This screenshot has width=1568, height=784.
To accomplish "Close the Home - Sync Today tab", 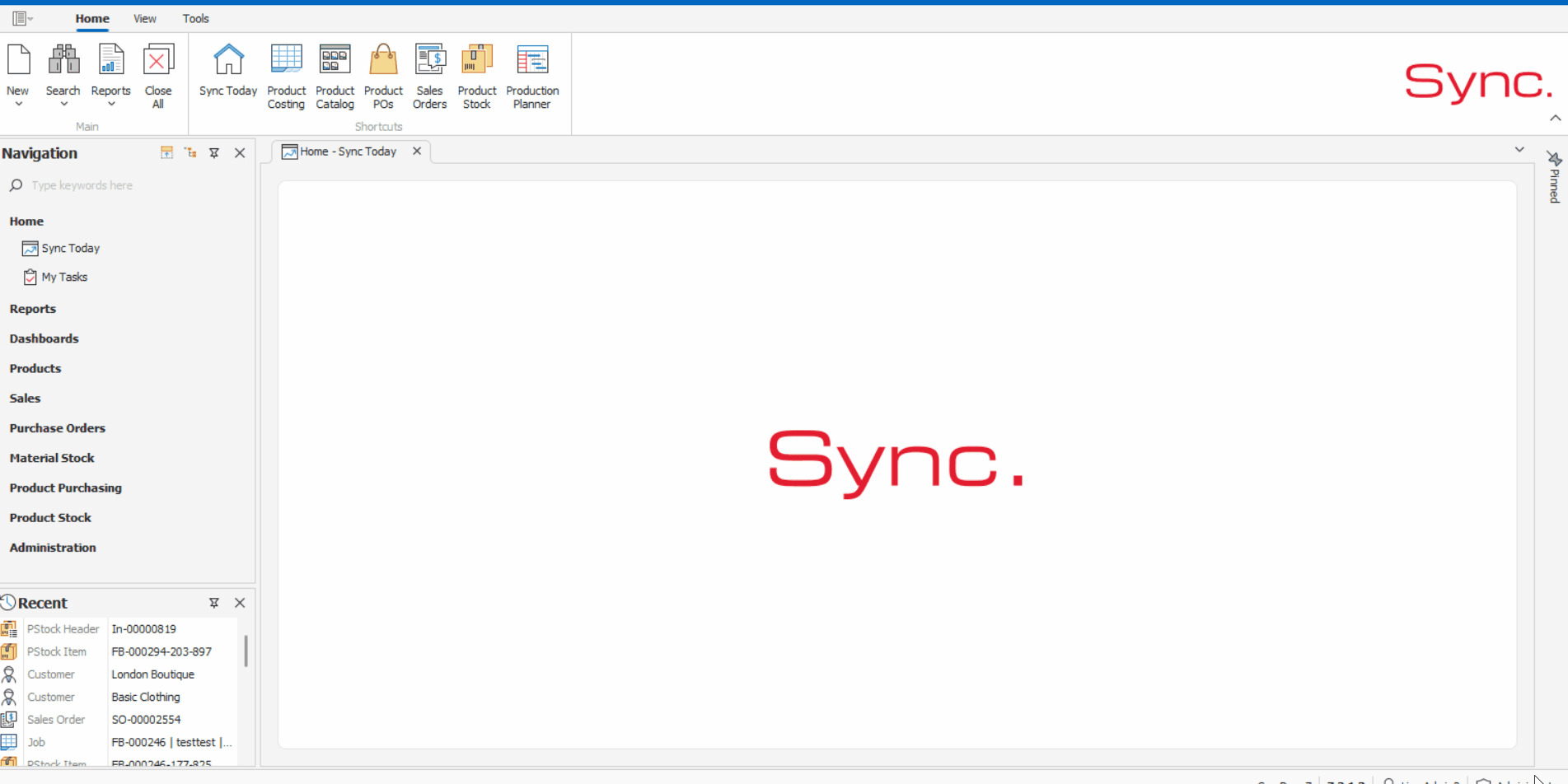I will coord(417,151).
